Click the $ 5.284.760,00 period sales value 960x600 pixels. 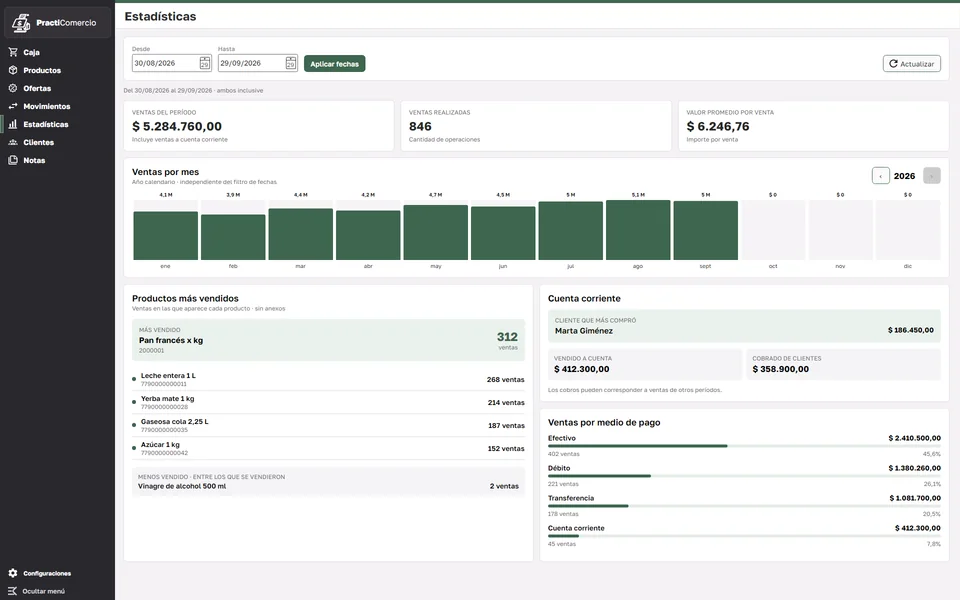tap(177, 126)
